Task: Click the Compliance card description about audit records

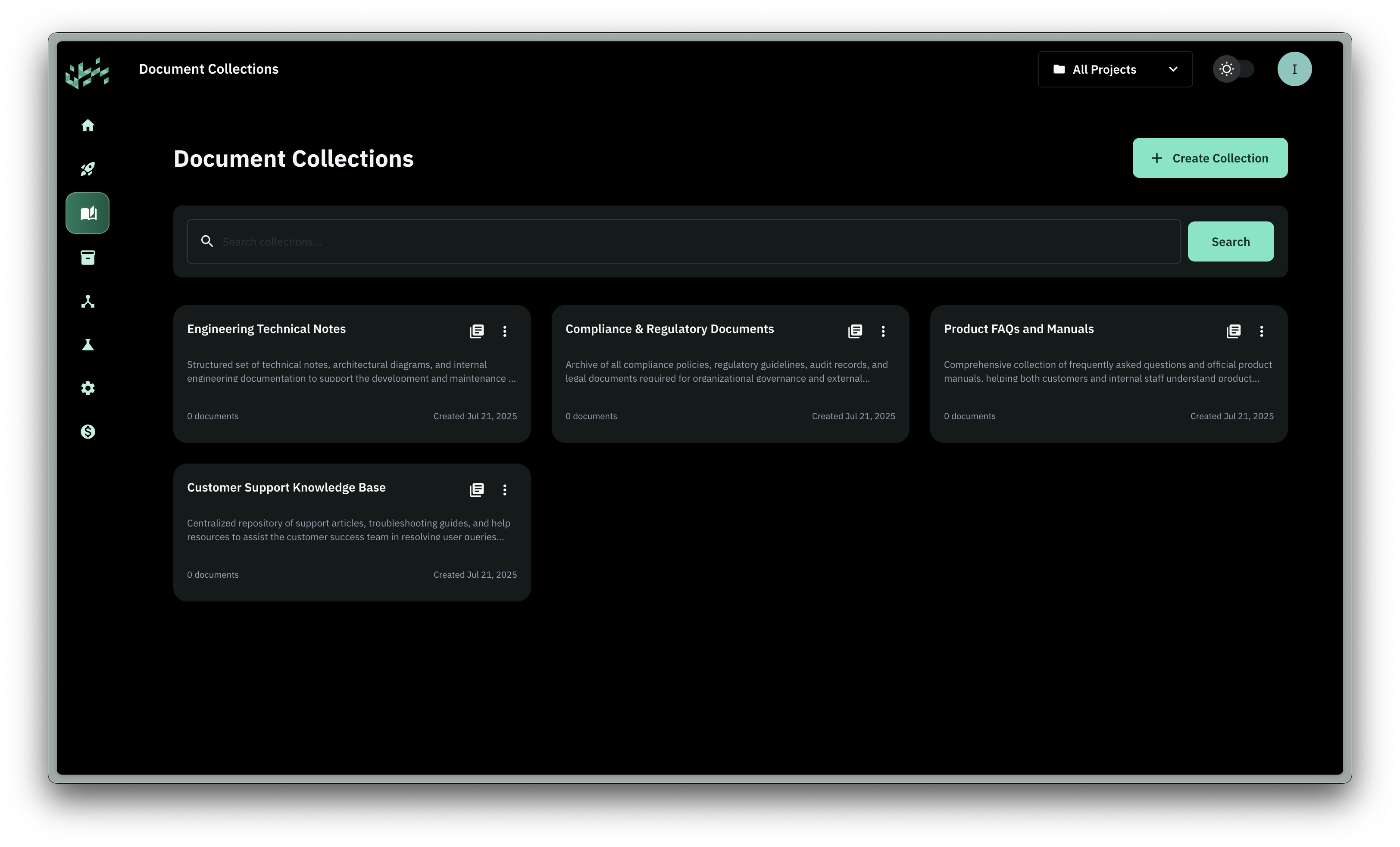Action: pyautogui.click(x=727, y=371)
